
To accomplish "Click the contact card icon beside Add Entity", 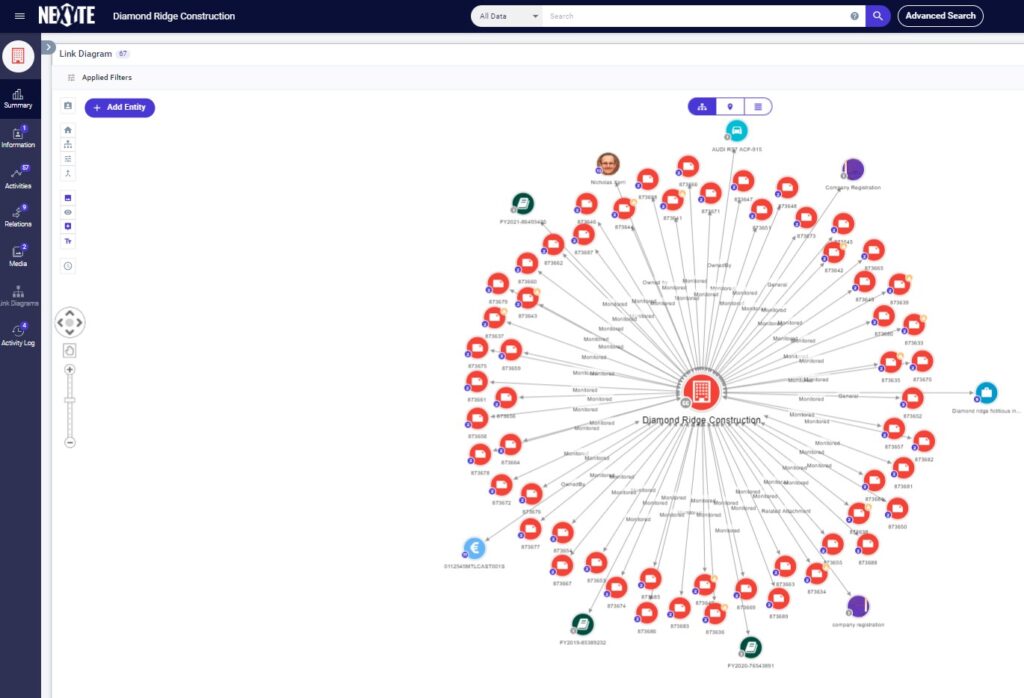I will point(68,106).
